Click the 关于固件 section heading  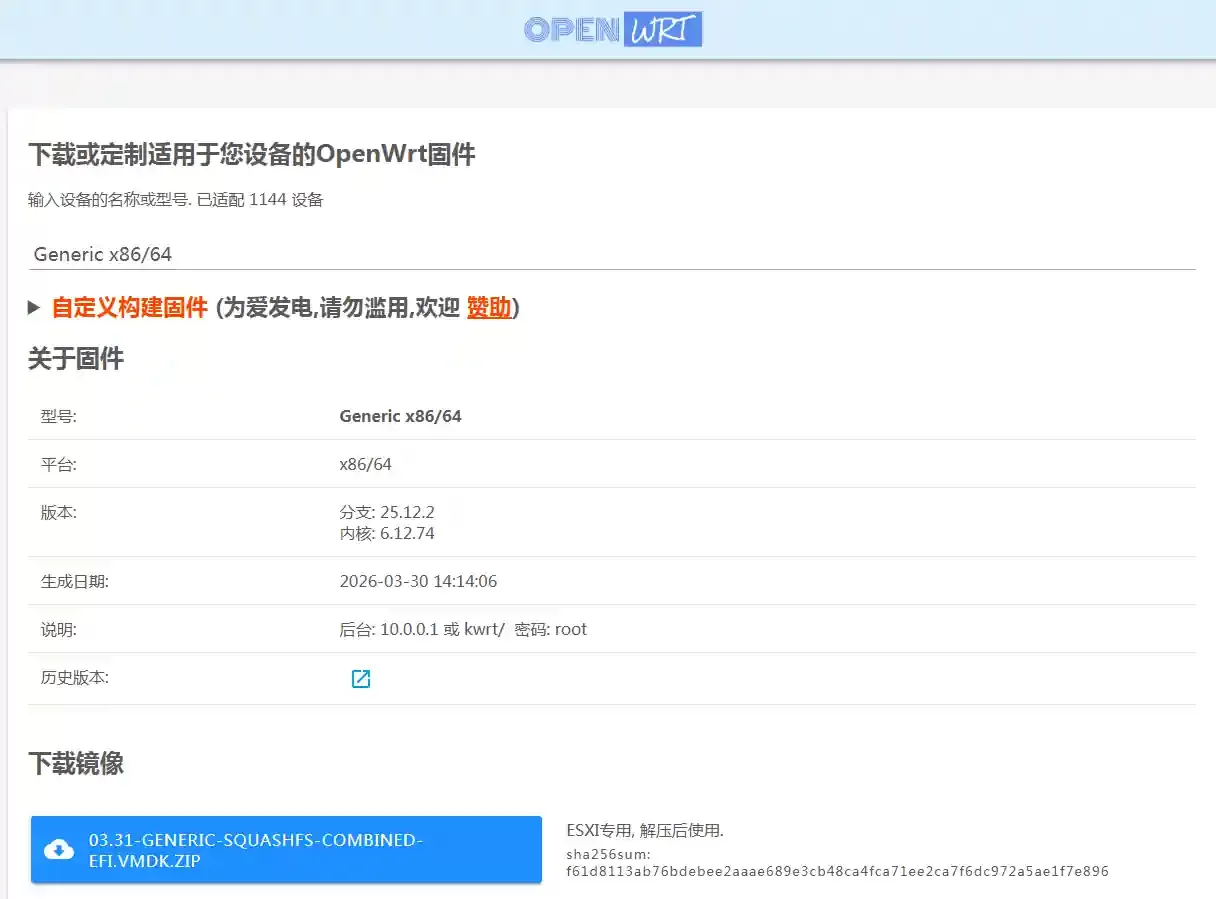point(76,359)
